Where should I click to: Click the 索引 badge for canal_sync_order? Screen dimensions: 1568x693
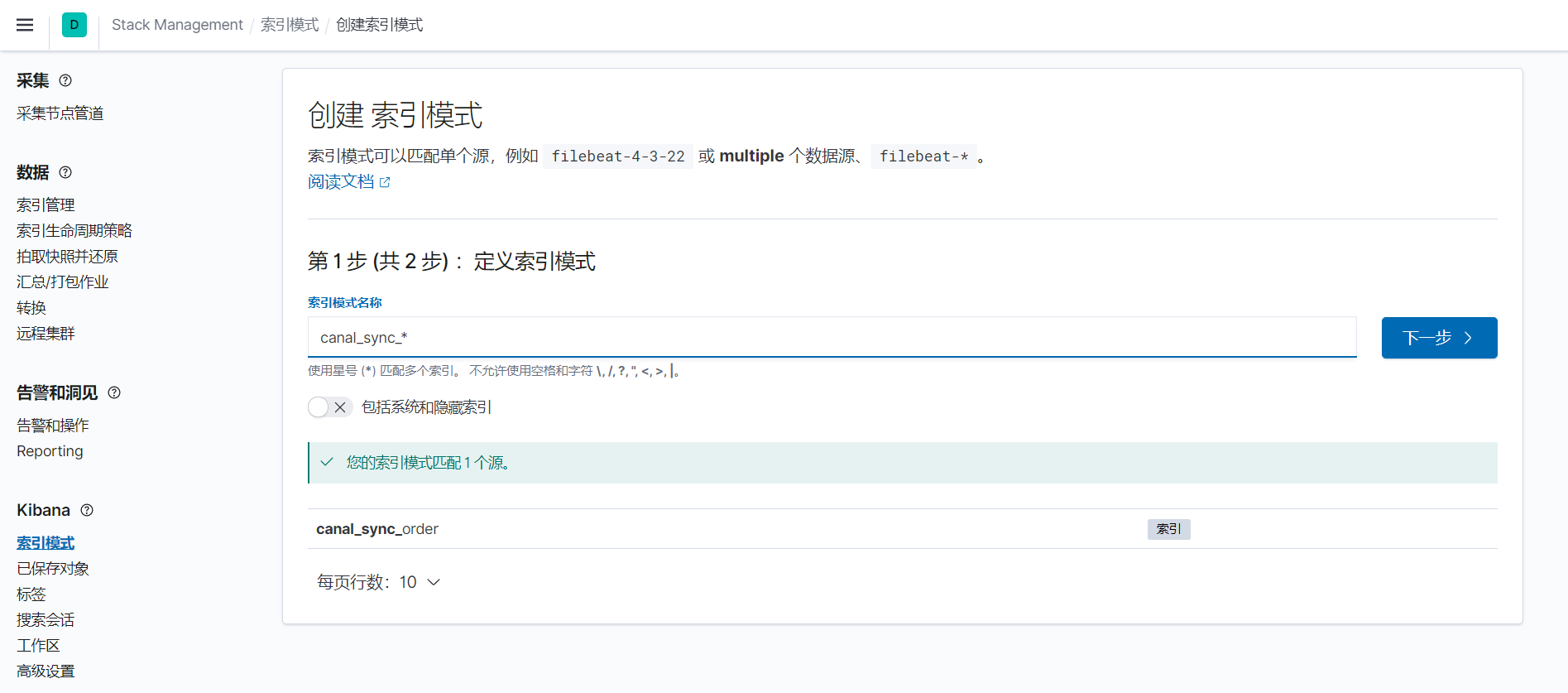tap(1168, 529)
